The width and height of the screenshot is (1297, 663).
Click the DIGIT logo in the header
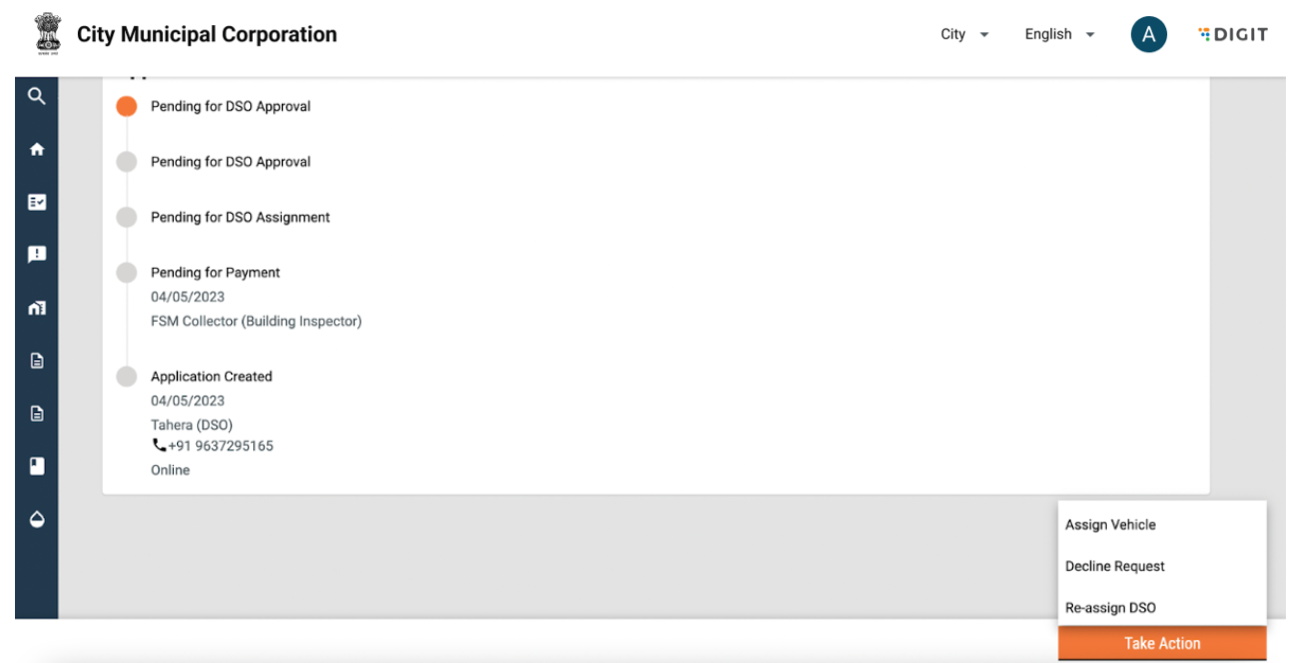[x=1232, y=35]
